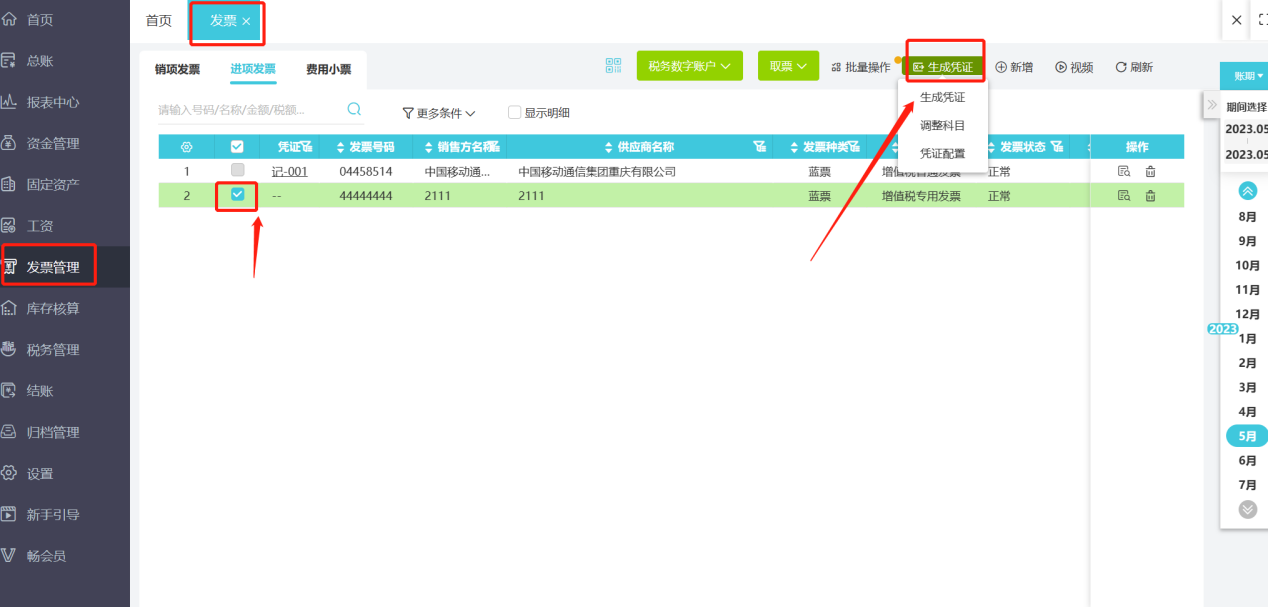
Task: Collapse the period panel with » arrow
Action: click(x=1211, y=105)
